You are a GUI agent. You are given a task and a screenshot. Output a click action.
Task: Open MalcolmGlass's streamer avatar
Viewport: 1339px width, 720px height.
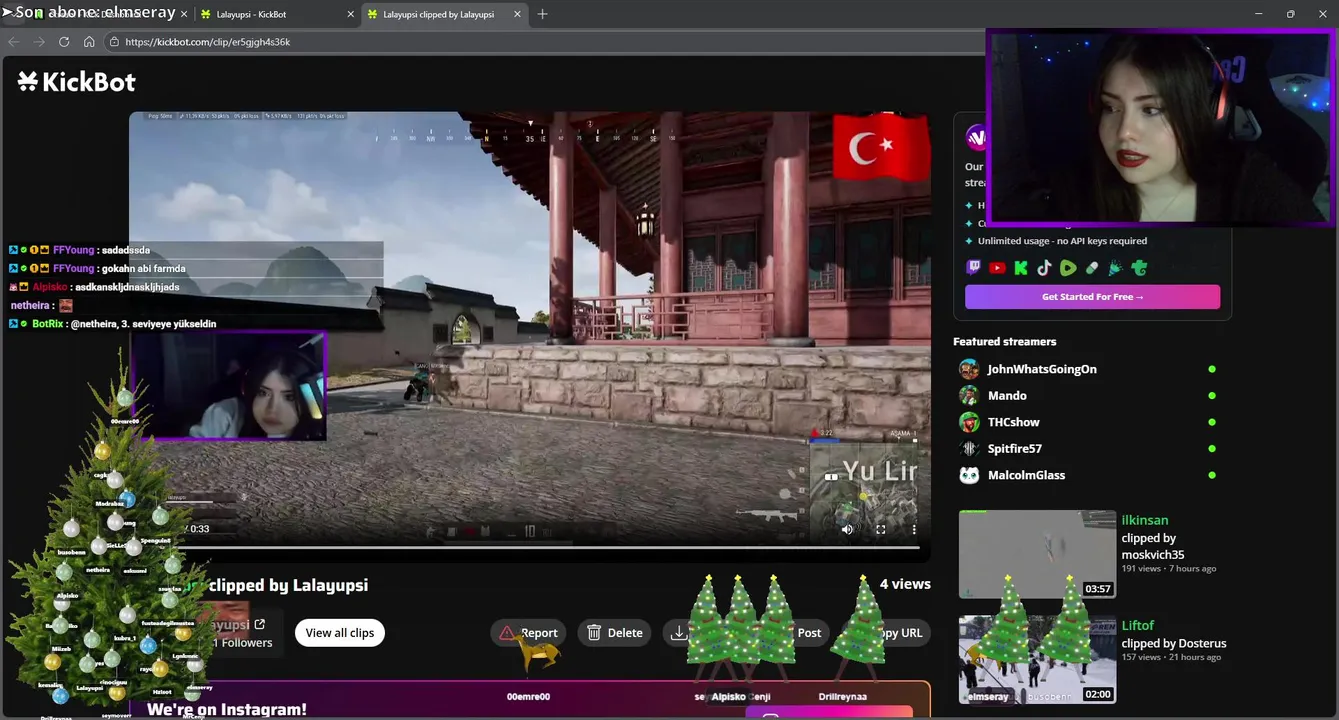pyautogui.click(x=969, y=475)
